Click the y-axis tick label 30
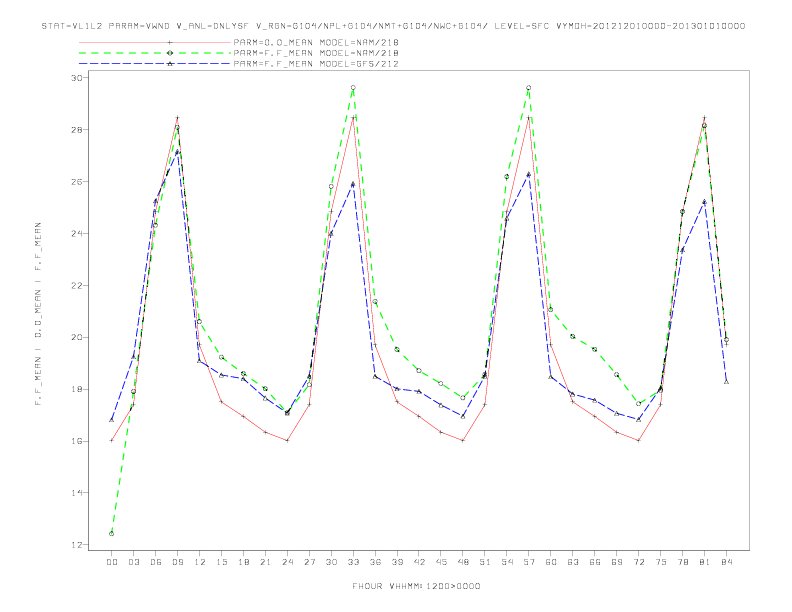 (77, 78)
